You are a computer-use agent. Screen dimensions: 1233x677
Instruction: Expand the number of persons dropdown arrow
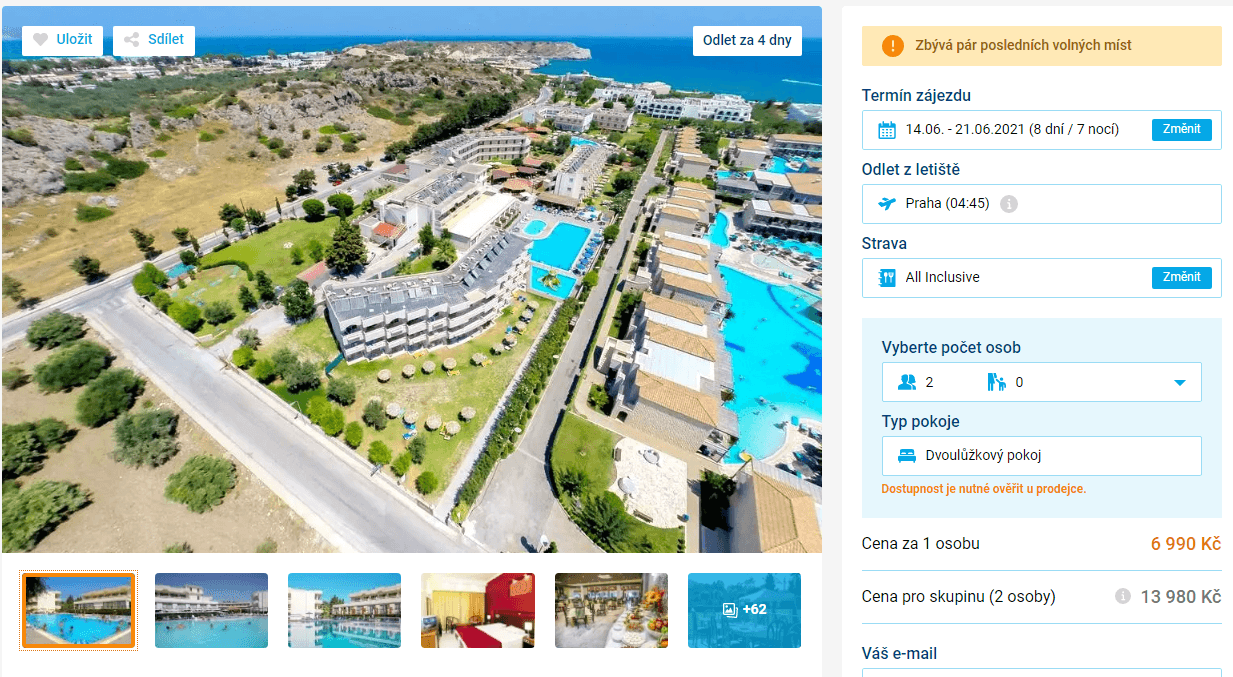click(x=1180, y=383)
